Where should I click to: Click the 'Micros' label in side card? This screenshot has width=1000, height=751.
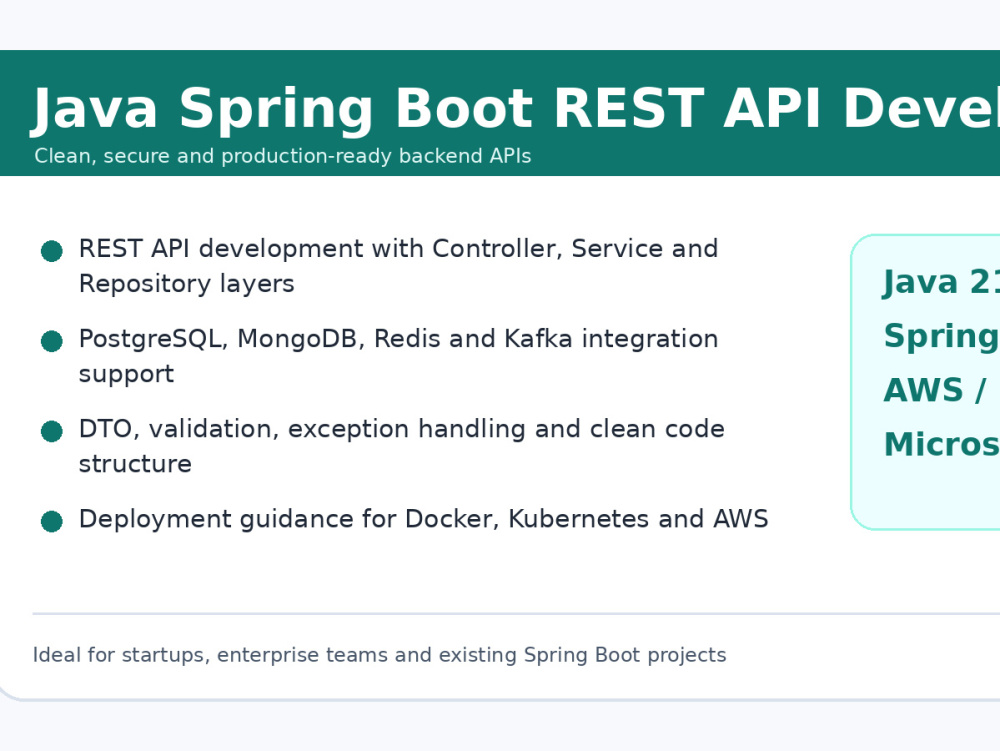point(941,444)
